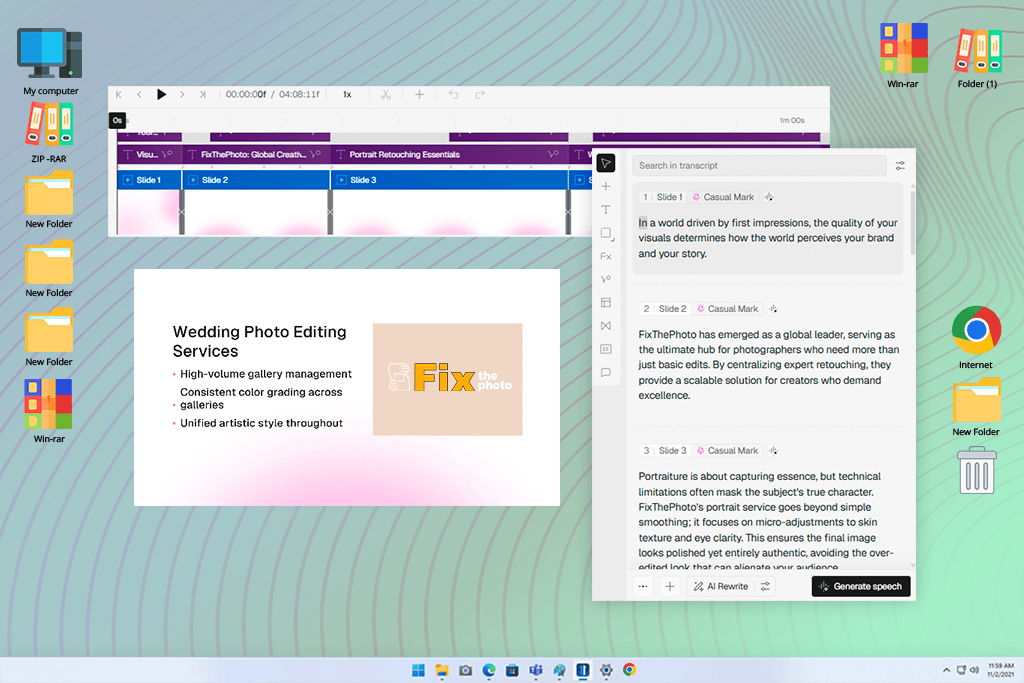Screen dimensions: 1024x683
Task: Select the pointer selection tool
Action: (606, 163)
